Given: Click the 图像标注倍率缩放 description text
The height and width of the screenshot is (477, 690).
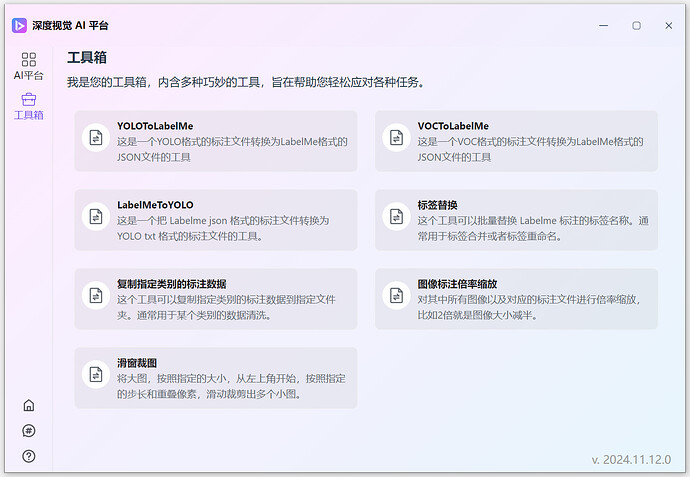Looking at the screenshot, I should point(529,307).
